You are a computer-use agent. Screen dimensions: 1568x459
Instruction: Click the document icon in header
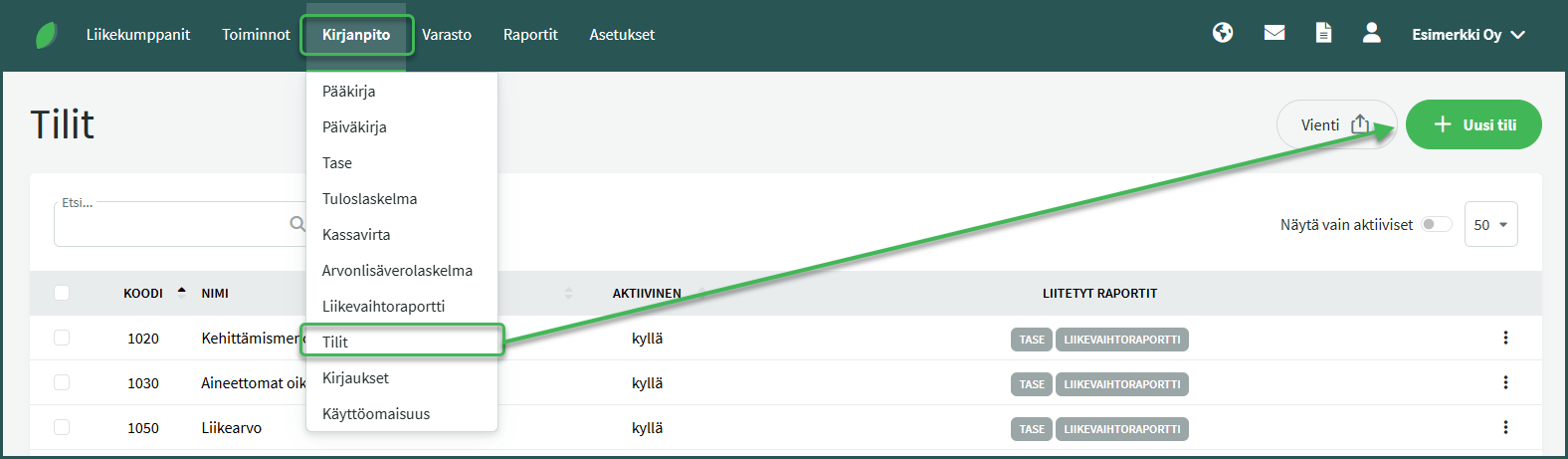1323,33
